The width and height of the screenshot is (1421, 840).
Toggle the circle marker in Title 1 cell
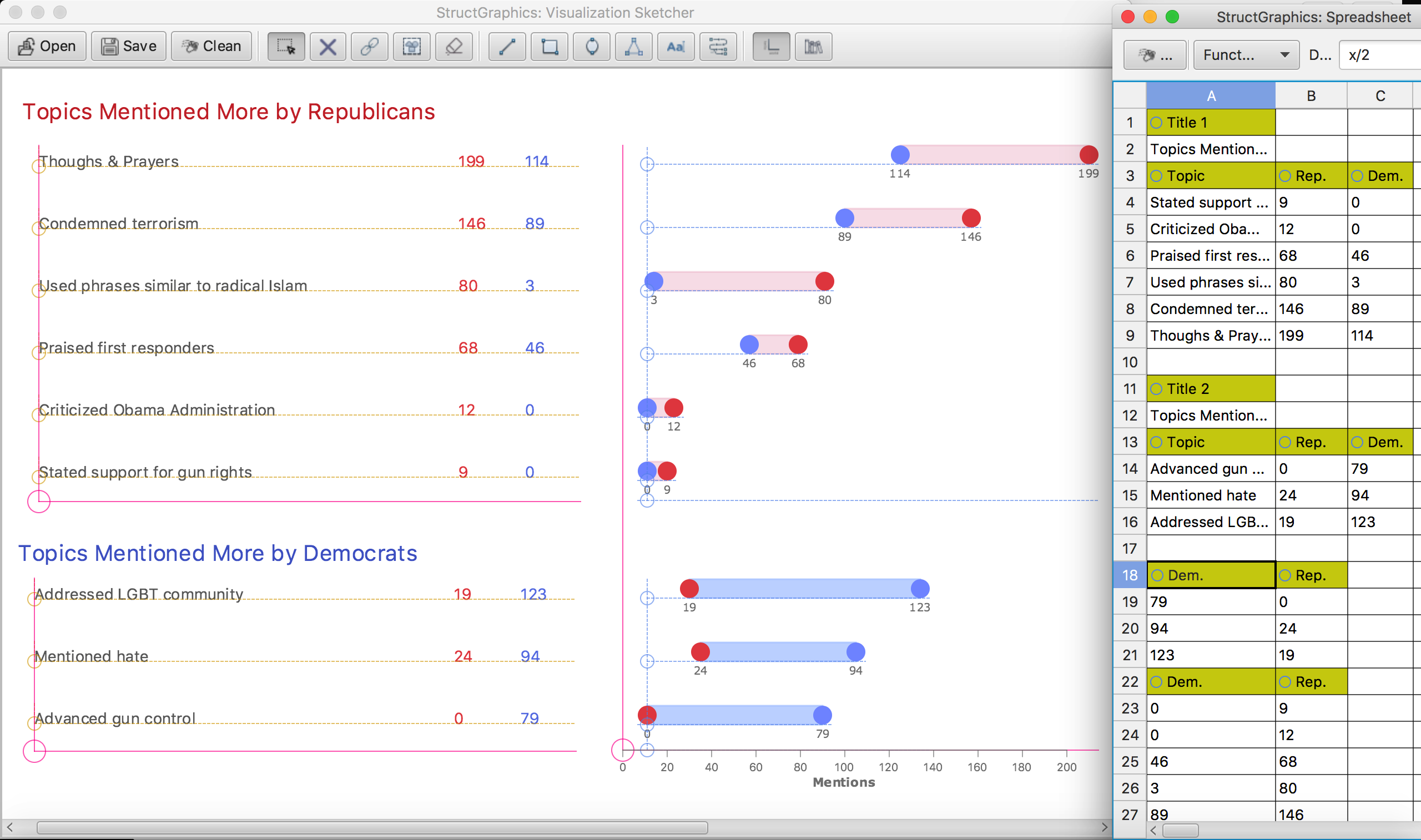1157,123
